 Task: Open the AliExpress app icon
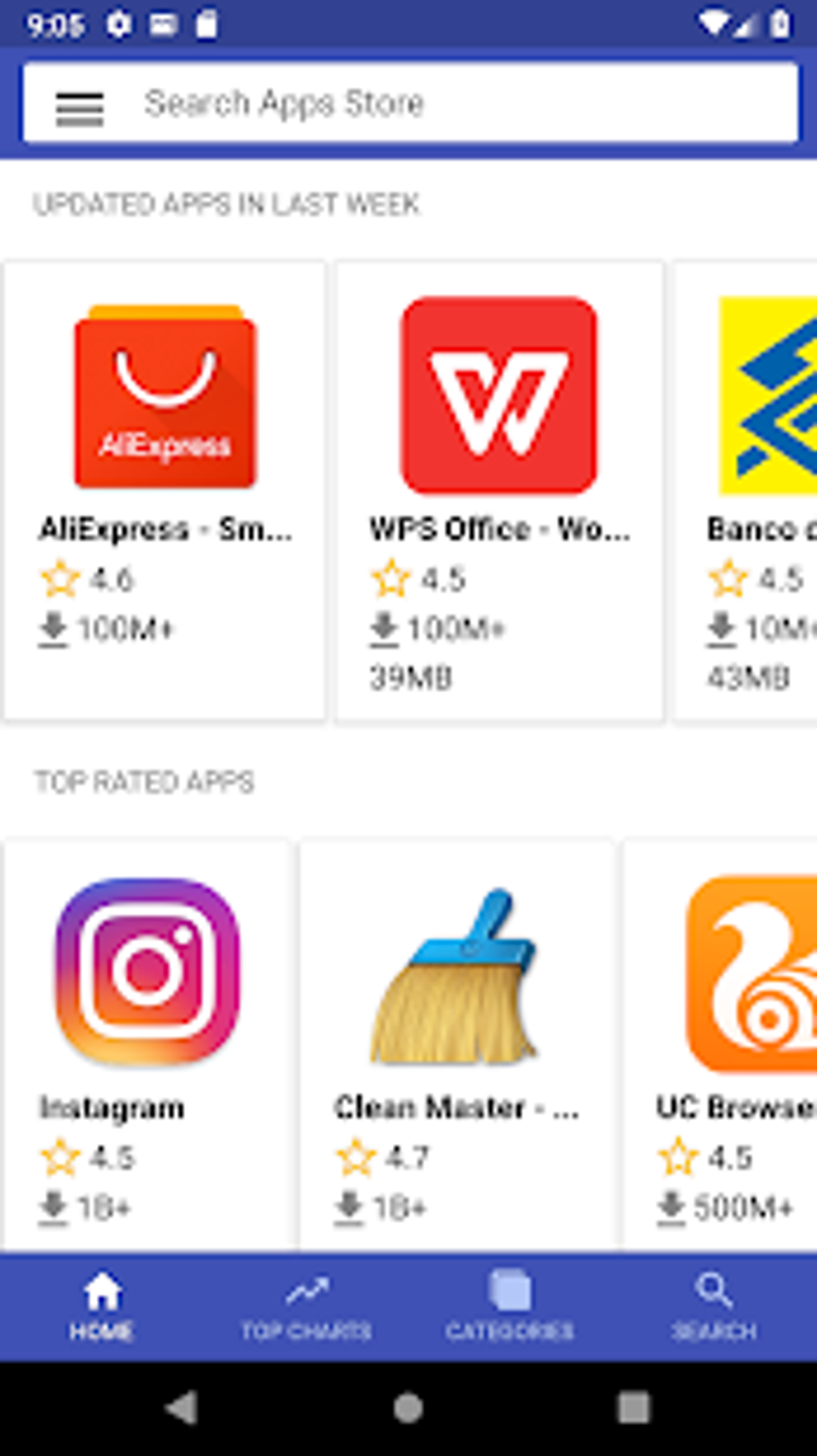pyautogui.click(x=165, y=396)
